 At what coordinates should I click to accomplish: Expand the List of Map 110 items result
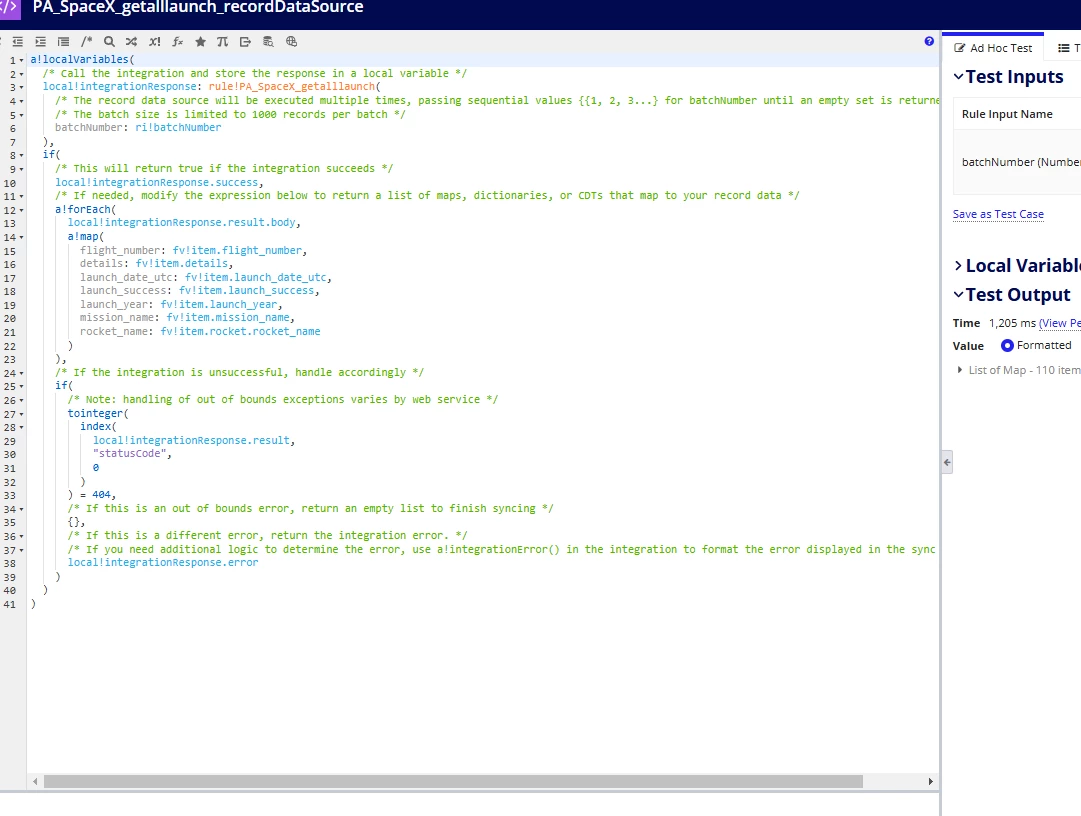tap(960, 370)
